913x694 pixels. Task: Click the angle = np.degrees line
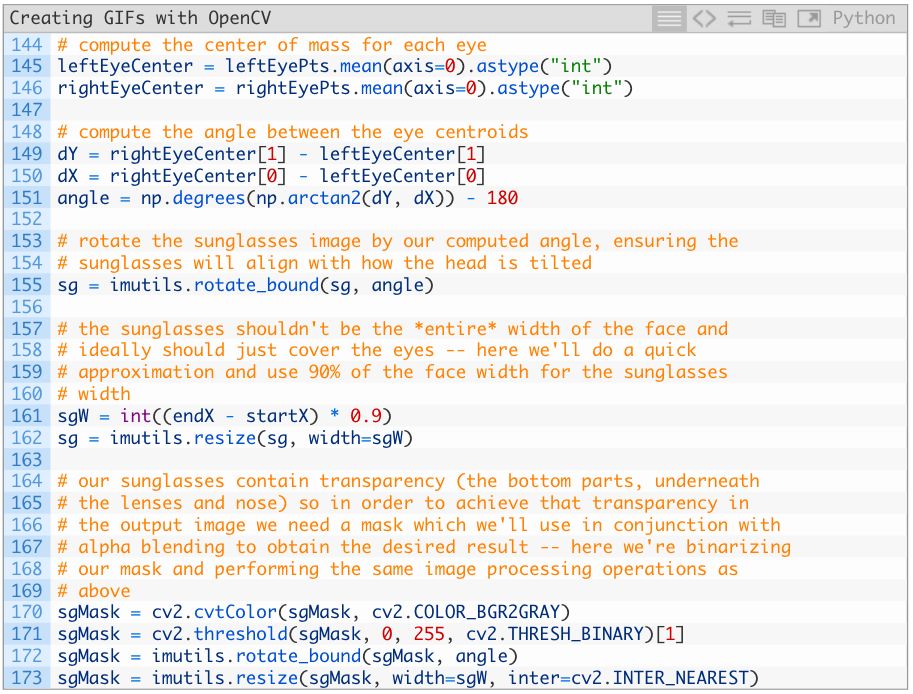pyautogui.click(x=288, y=198)
